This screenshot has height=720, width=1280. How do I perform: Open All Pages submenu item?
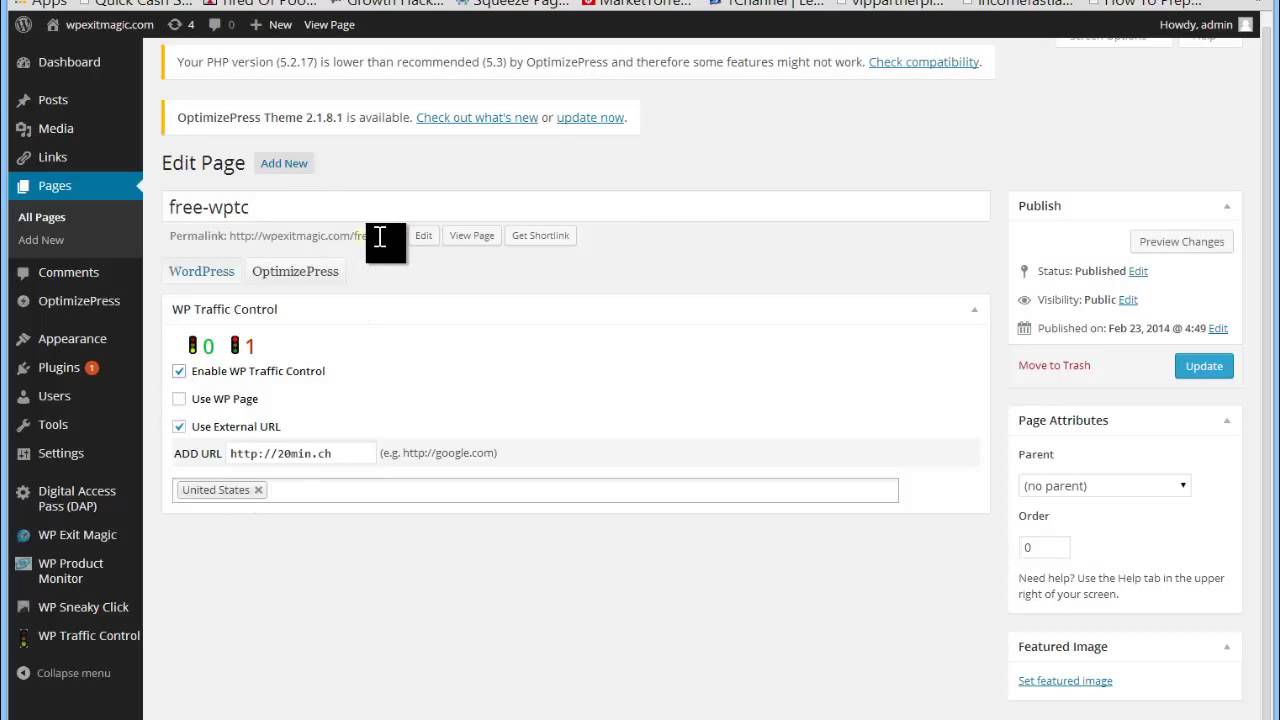(42, 217)
